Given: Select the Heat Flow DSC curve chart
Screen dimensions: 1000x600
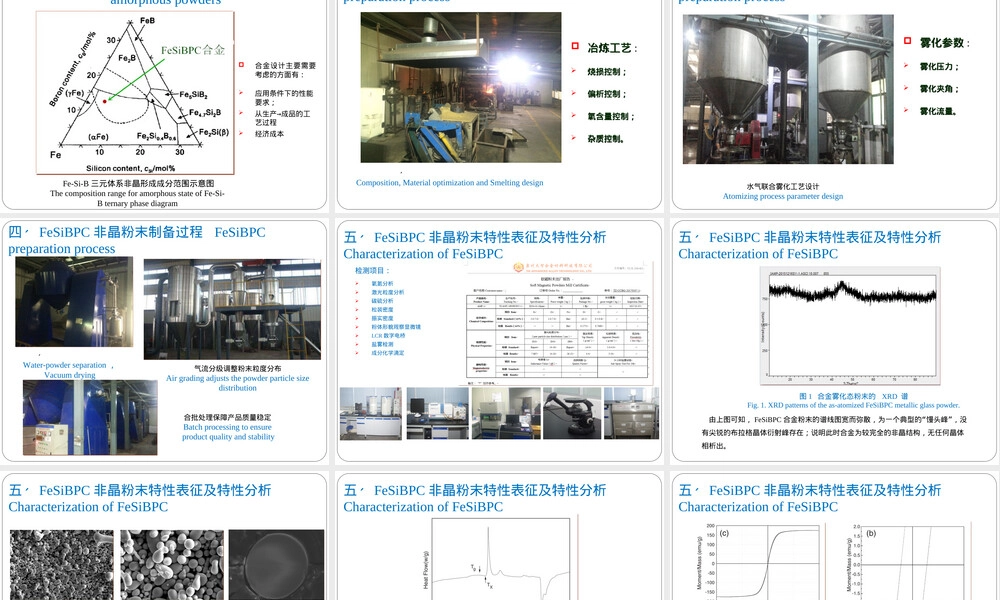Looking at the screenshot, I should pos(499,558).
